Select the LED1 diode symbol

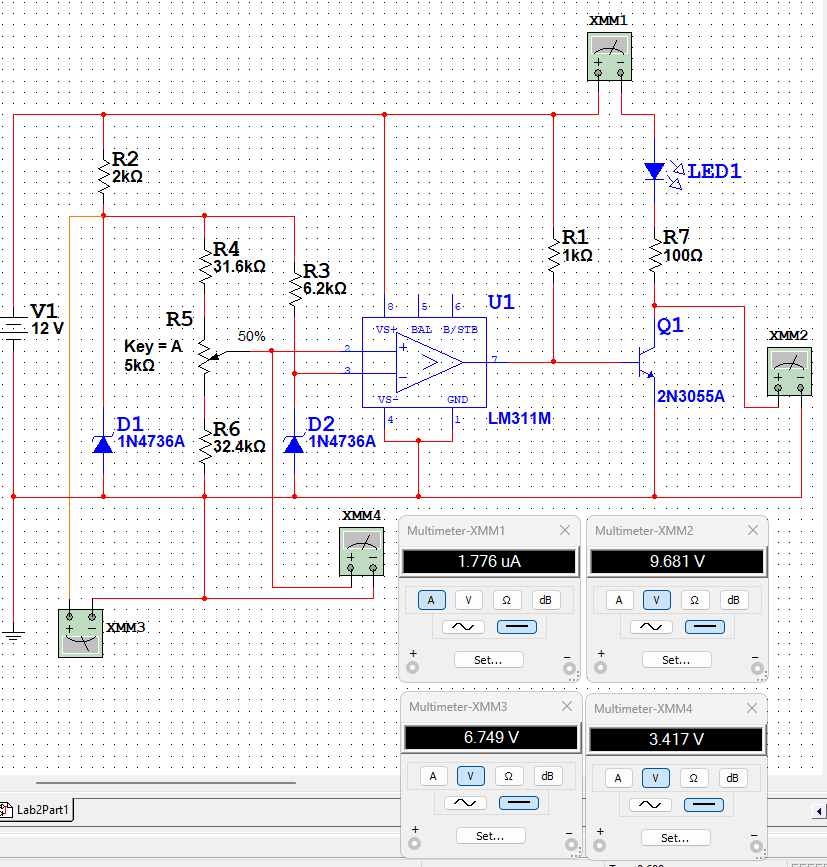[x=655, y=171]
